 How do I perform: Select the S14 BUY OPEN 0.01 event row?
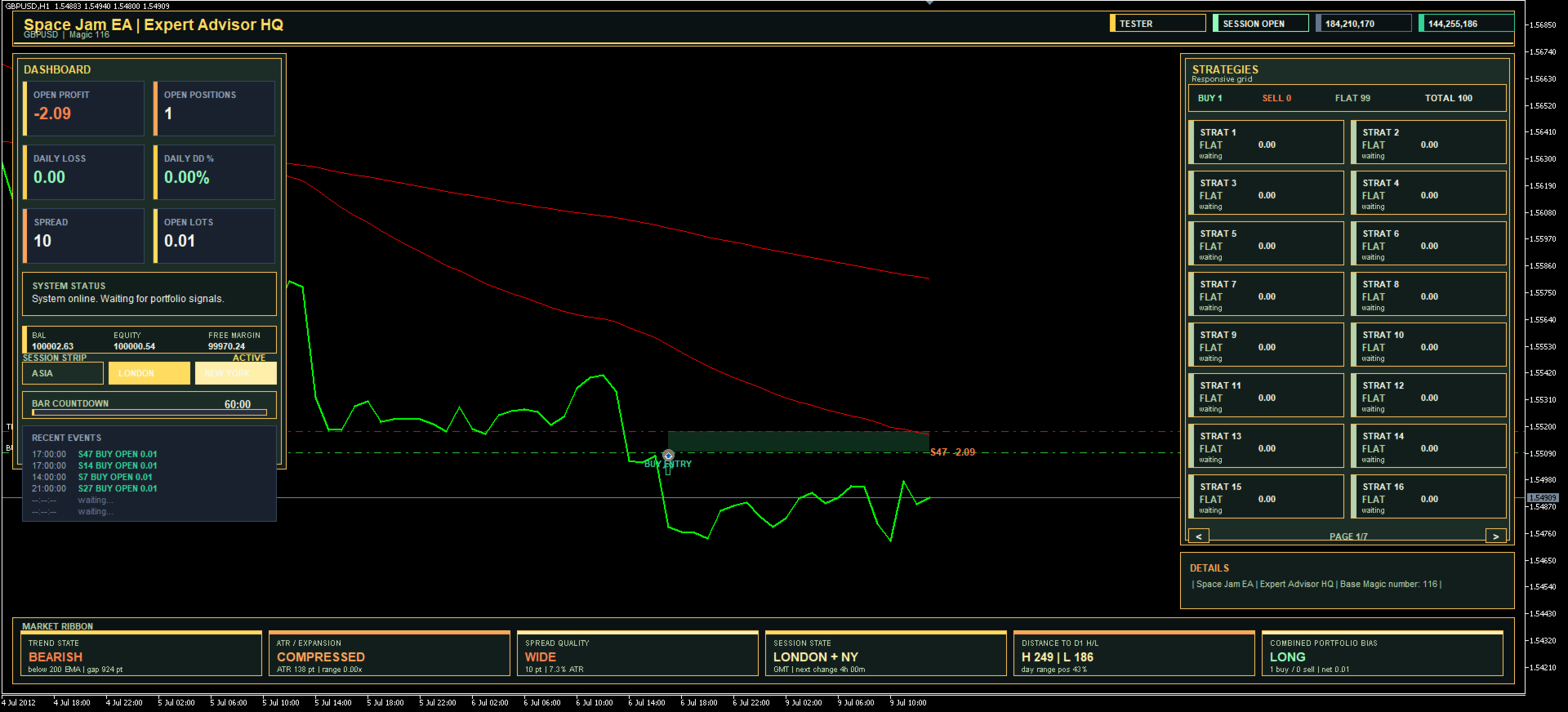pos(95,465)
